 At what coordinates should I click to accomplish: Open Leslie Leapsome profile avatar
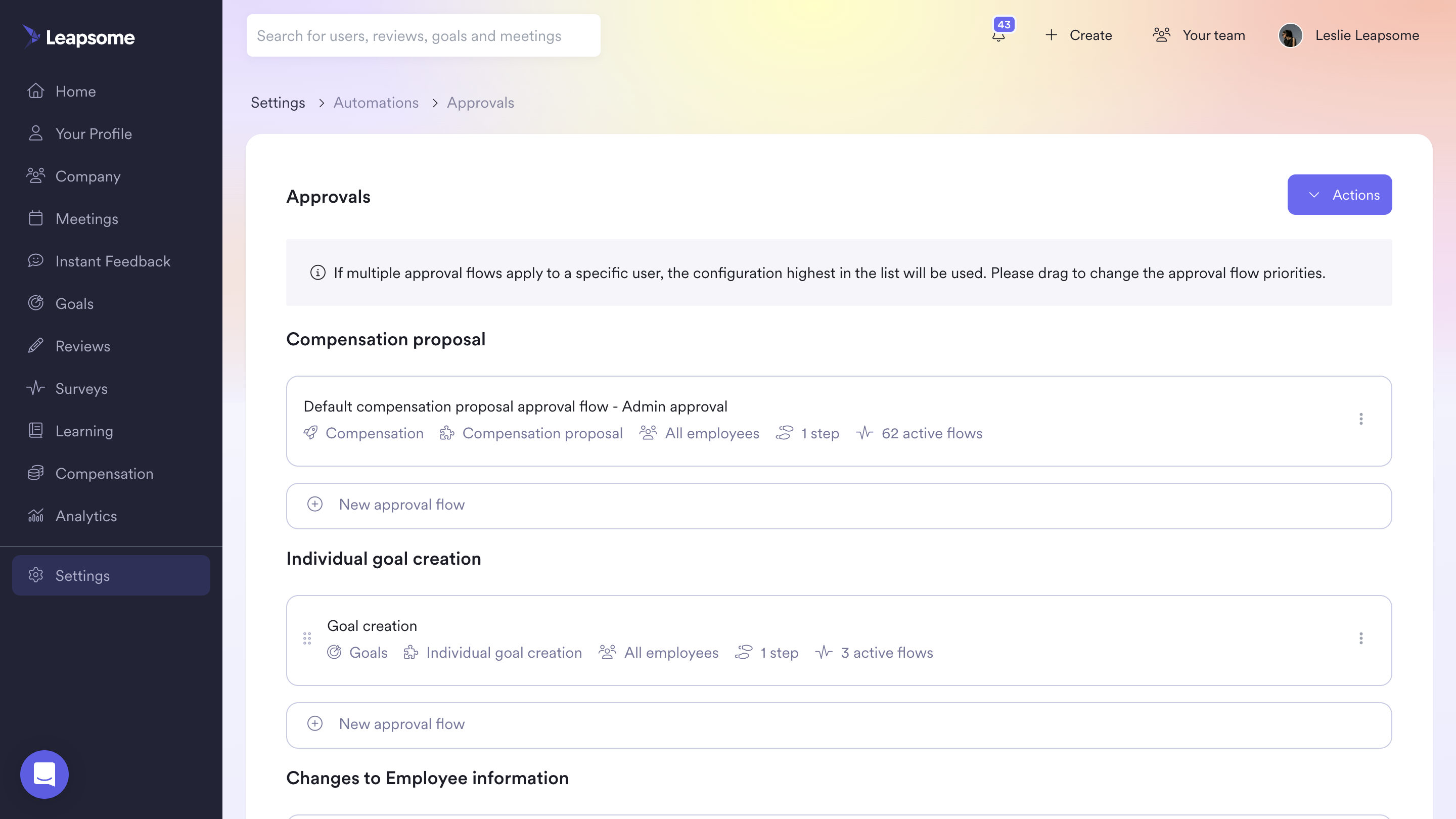[1290, 35]
